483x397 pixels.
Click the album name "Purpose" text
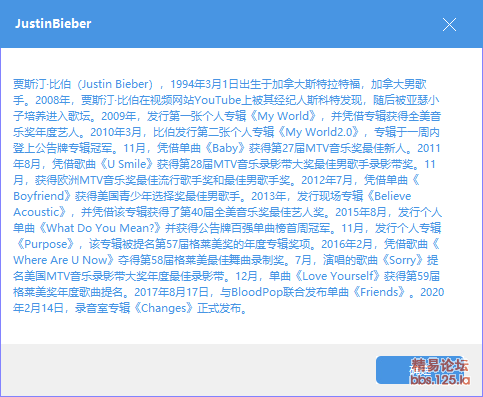click(46, 244)
